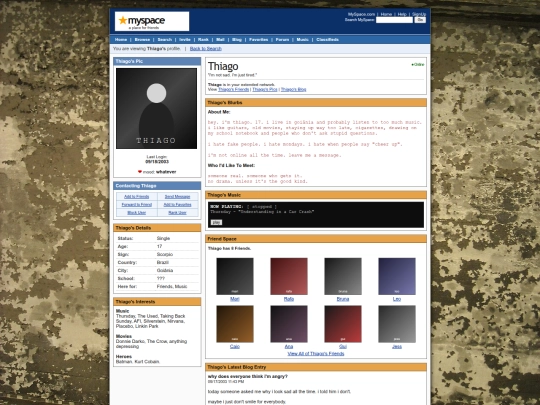
Task: Click the Thiago's Interests section header
Action: coord(157,302)
